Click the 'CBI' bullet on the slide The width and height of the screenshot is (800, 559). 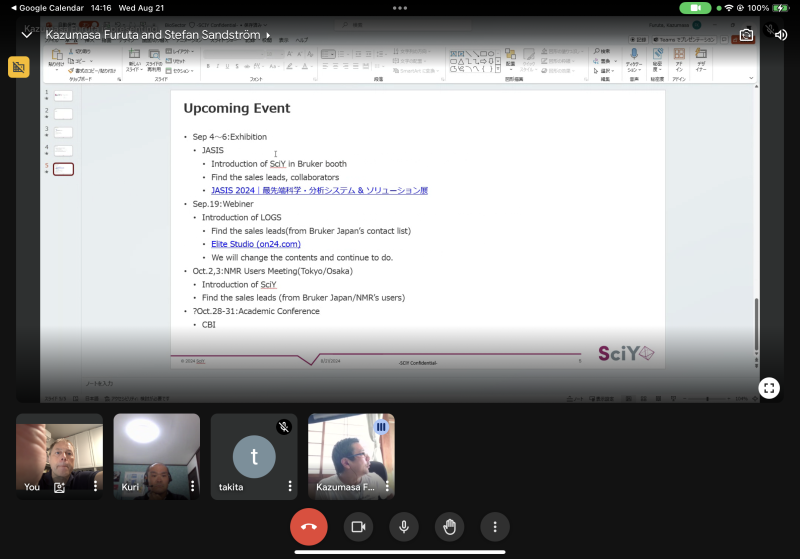point(209,324)
